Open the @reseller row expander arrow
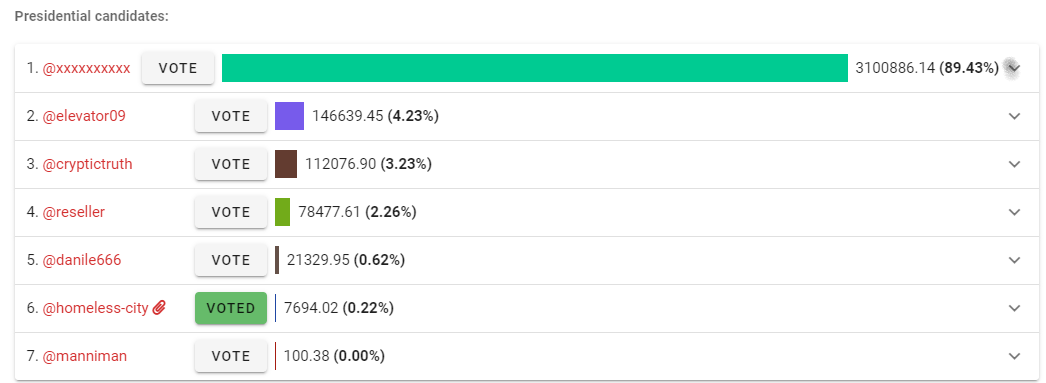1046x383 pixels. pos(1014,212)
